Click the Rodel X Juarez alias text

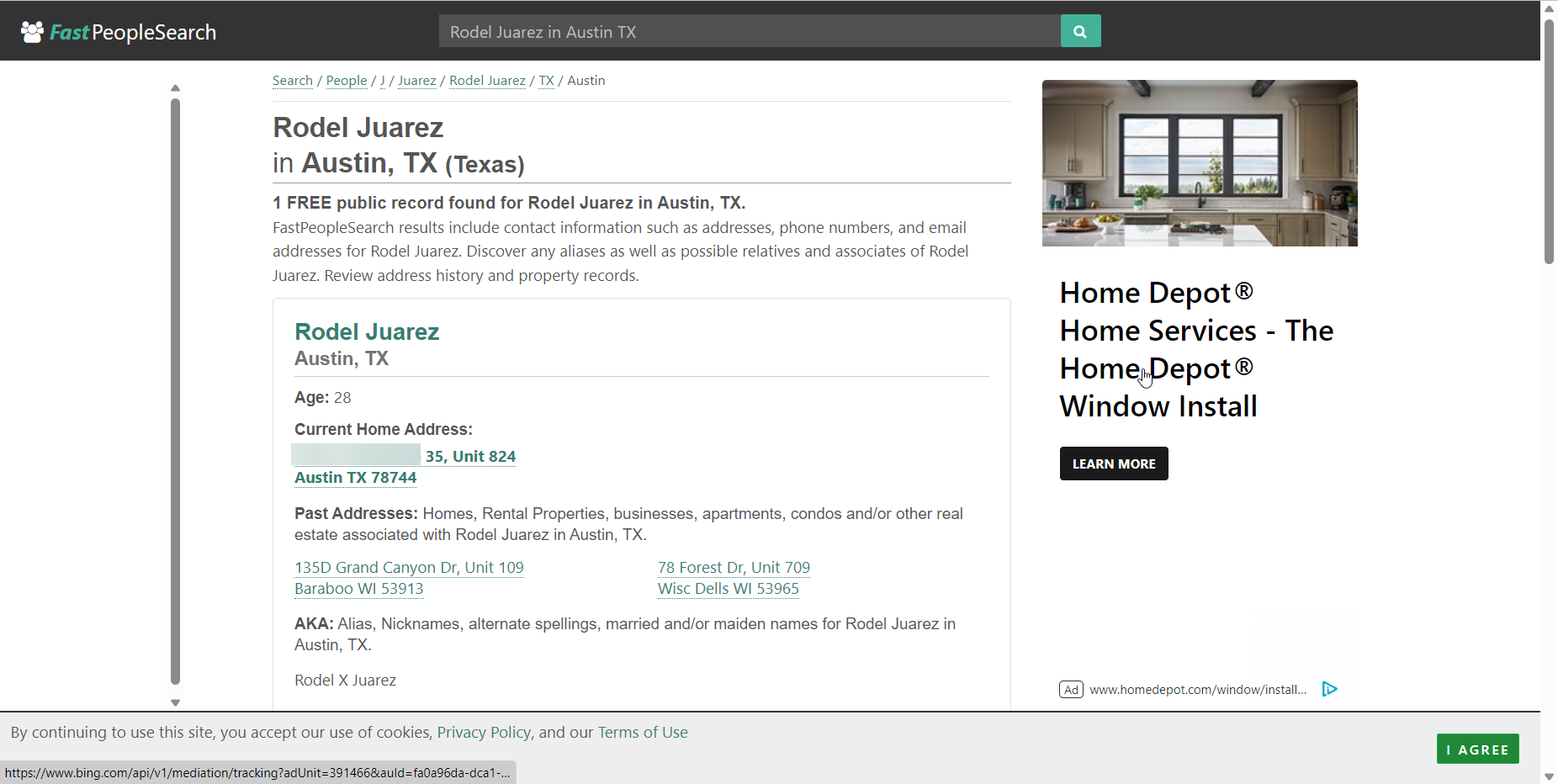tap(345, 680)
